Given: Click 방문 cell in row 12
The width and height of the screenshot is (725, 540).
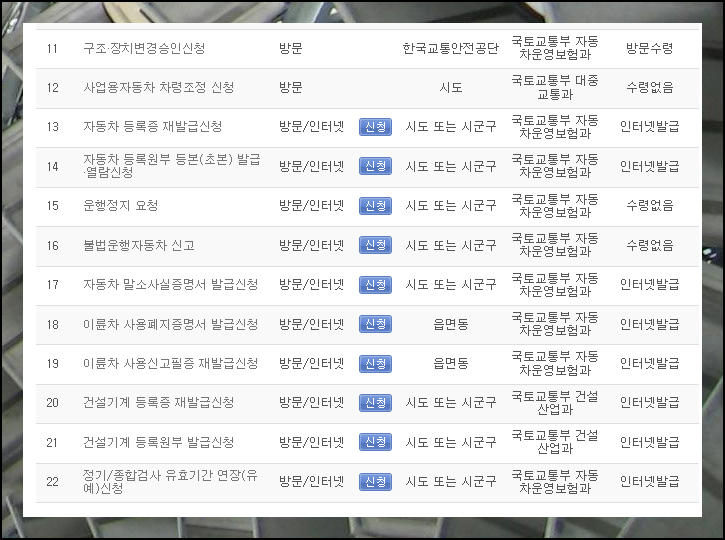Looking at the screenshot, I should 291,87.
